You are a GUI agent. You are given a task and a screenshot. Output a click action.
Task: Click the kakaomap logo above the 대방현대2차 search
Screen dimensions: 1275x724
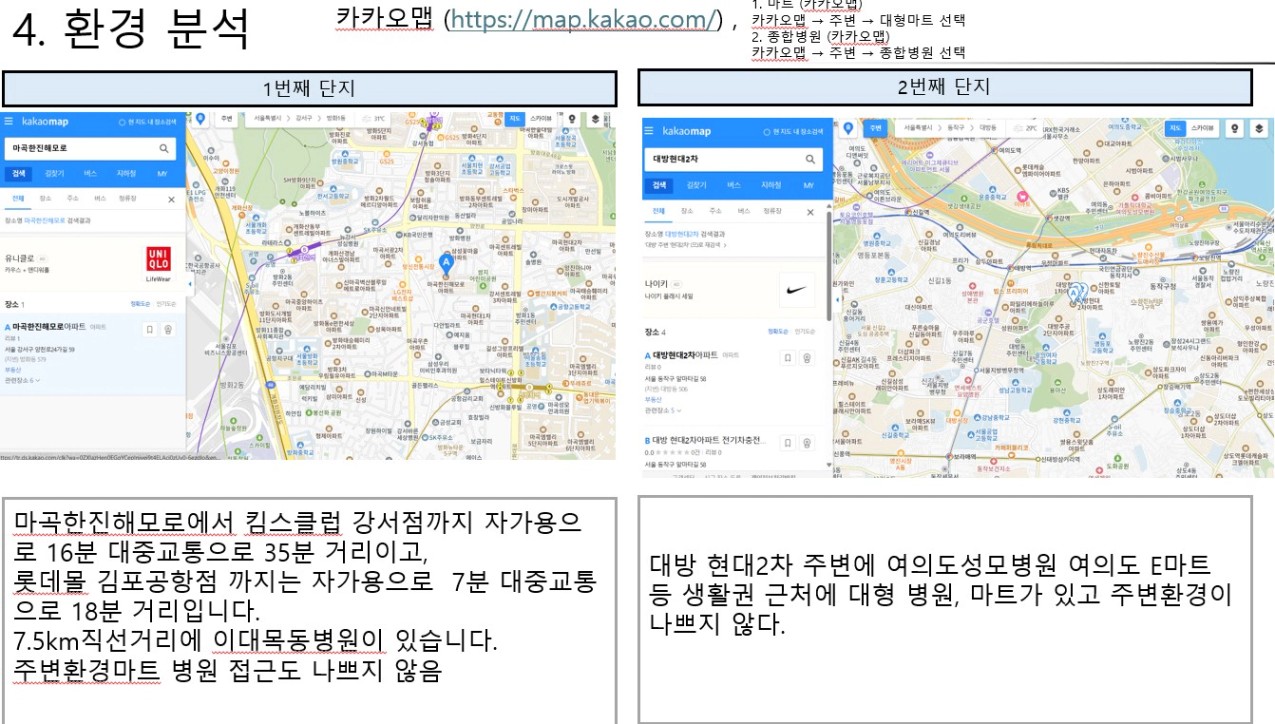686,131
